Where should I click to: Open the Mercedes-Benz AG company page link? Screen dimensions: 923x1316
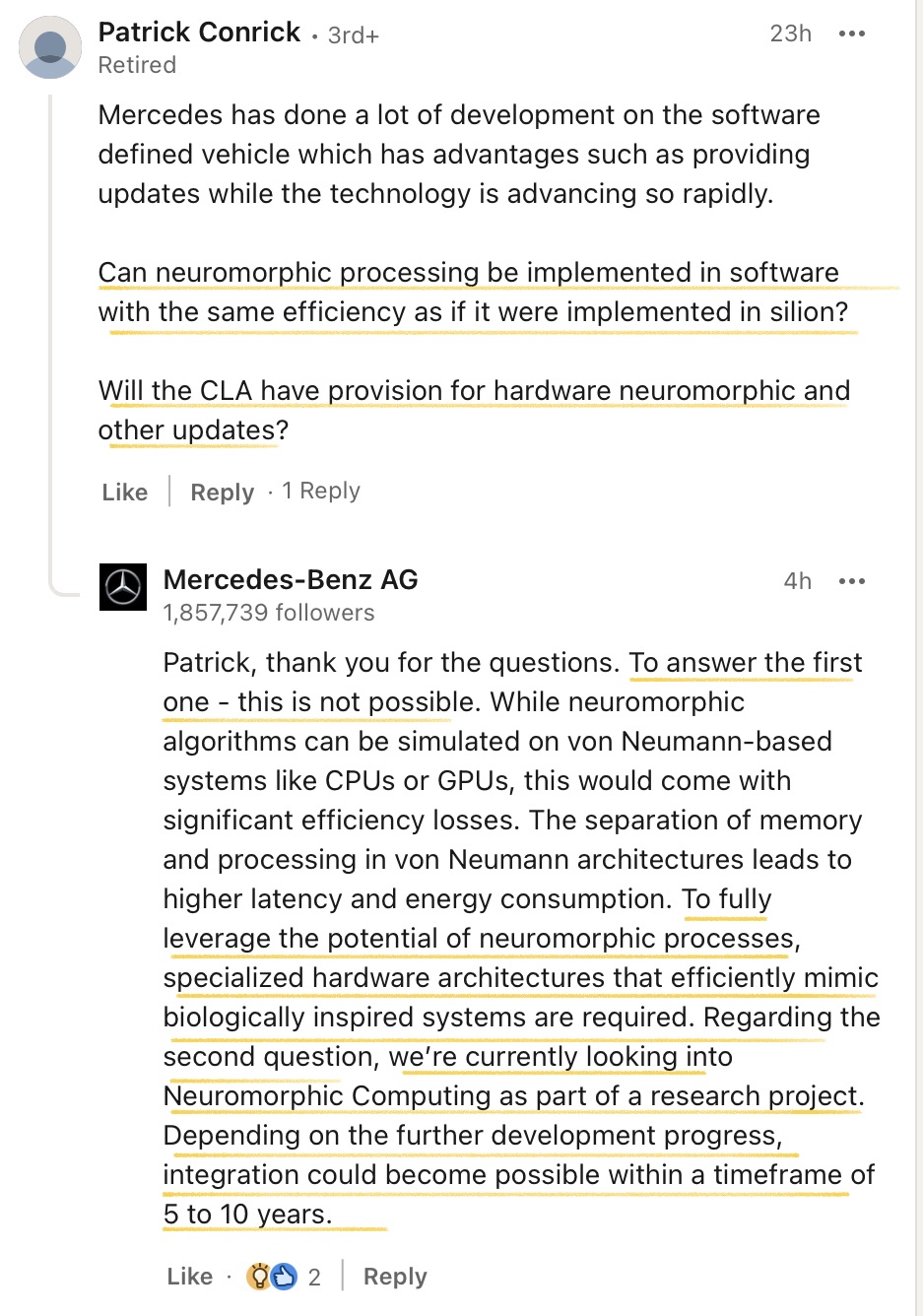click(x=291, y=579)
